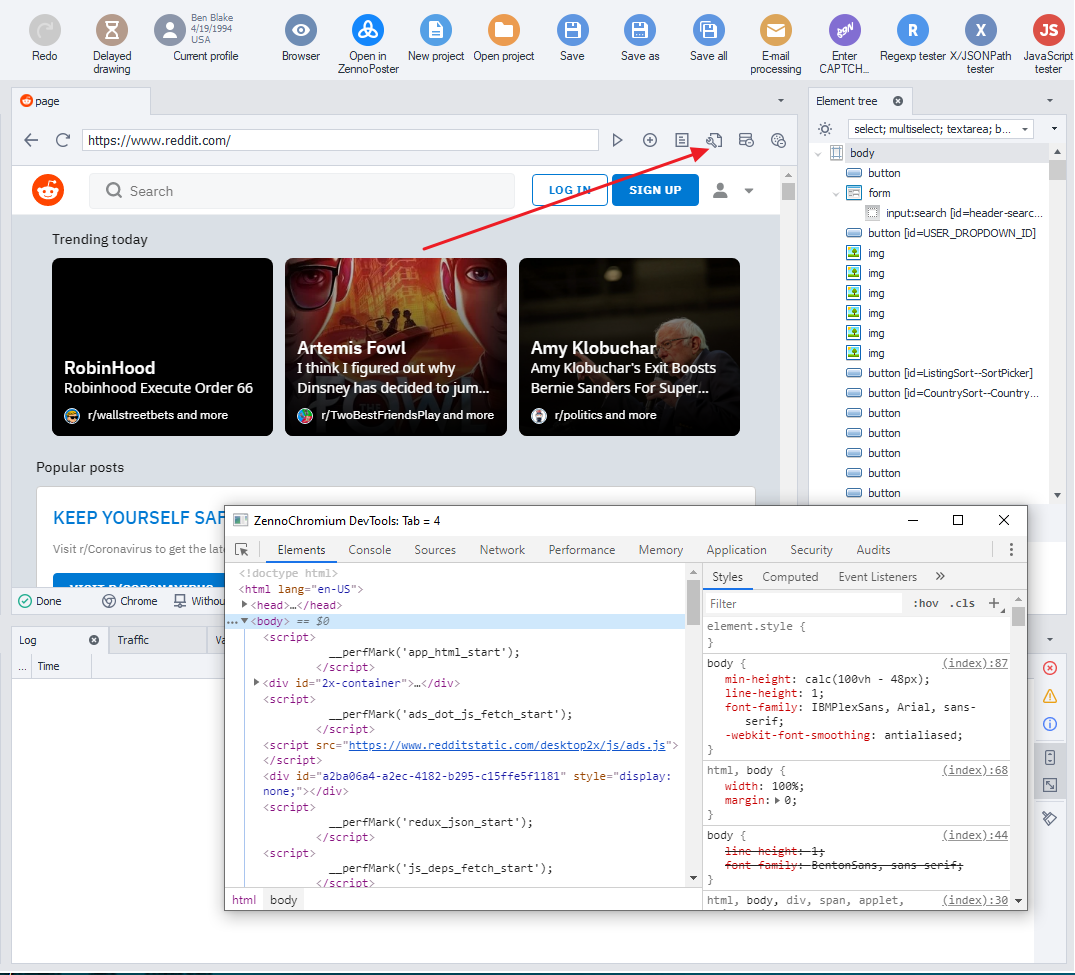Collapse the form node in Element tree
This screenshot has width=1075, height=975.
click(x=836, y=193)
